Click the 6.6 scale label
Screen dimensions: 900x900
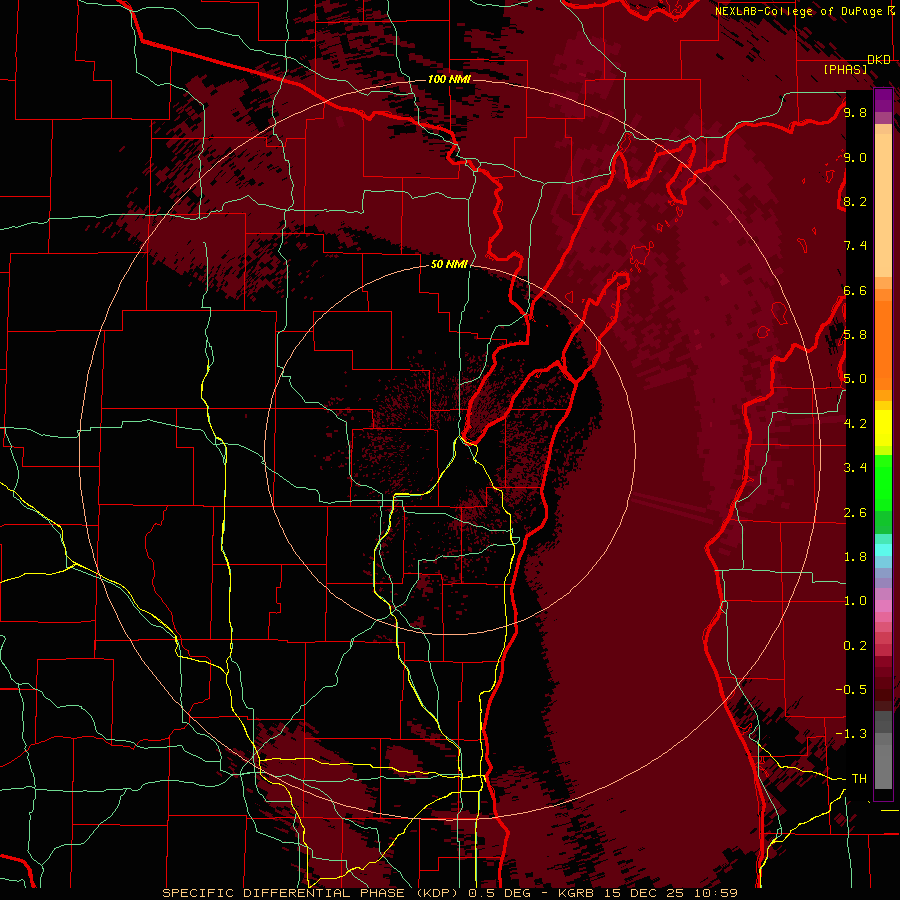coord(855,290)
